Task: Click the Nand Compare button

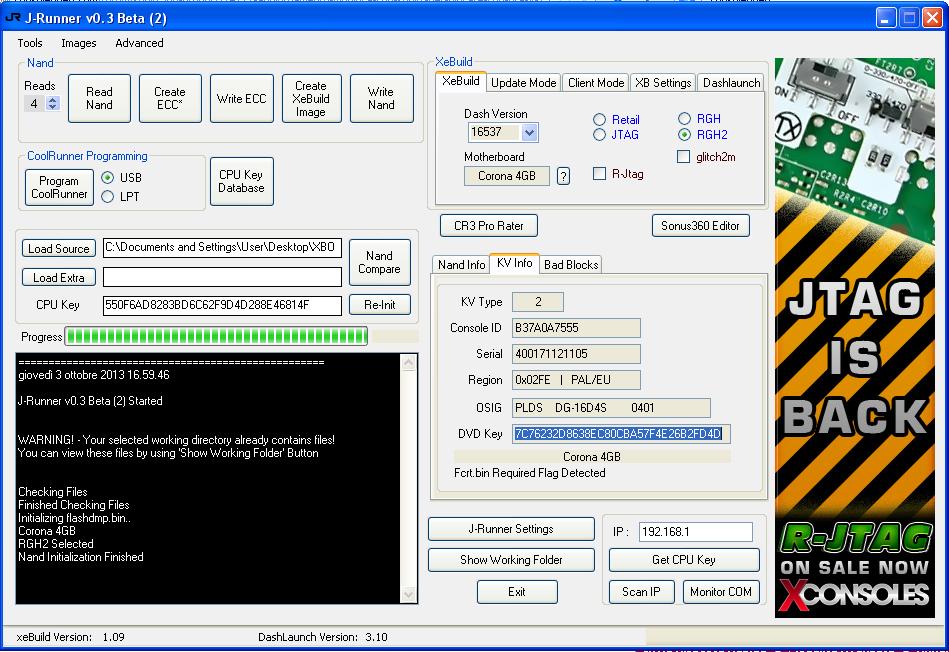Action: [379, 262]
